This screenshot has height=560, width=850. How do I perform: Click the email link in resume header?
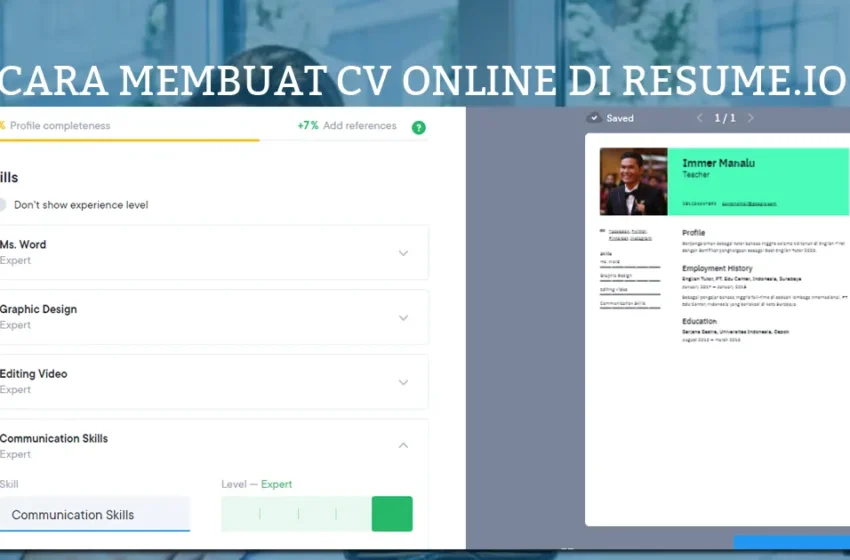(749, 204)
